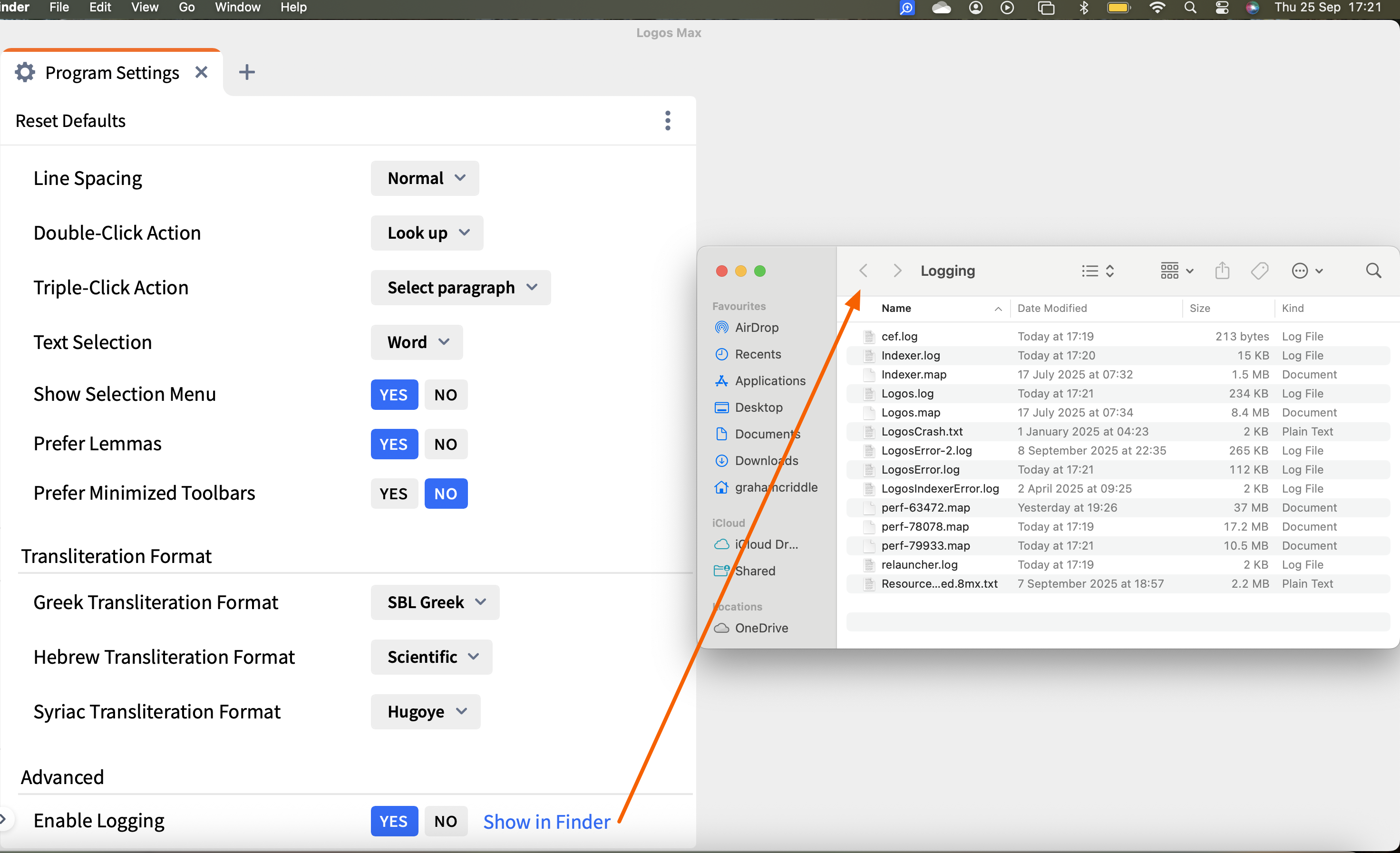The height and width of the screenshot is (853, 1400).
Task: Open Desktop in Finder sidebar
Action: pos(749,407)
